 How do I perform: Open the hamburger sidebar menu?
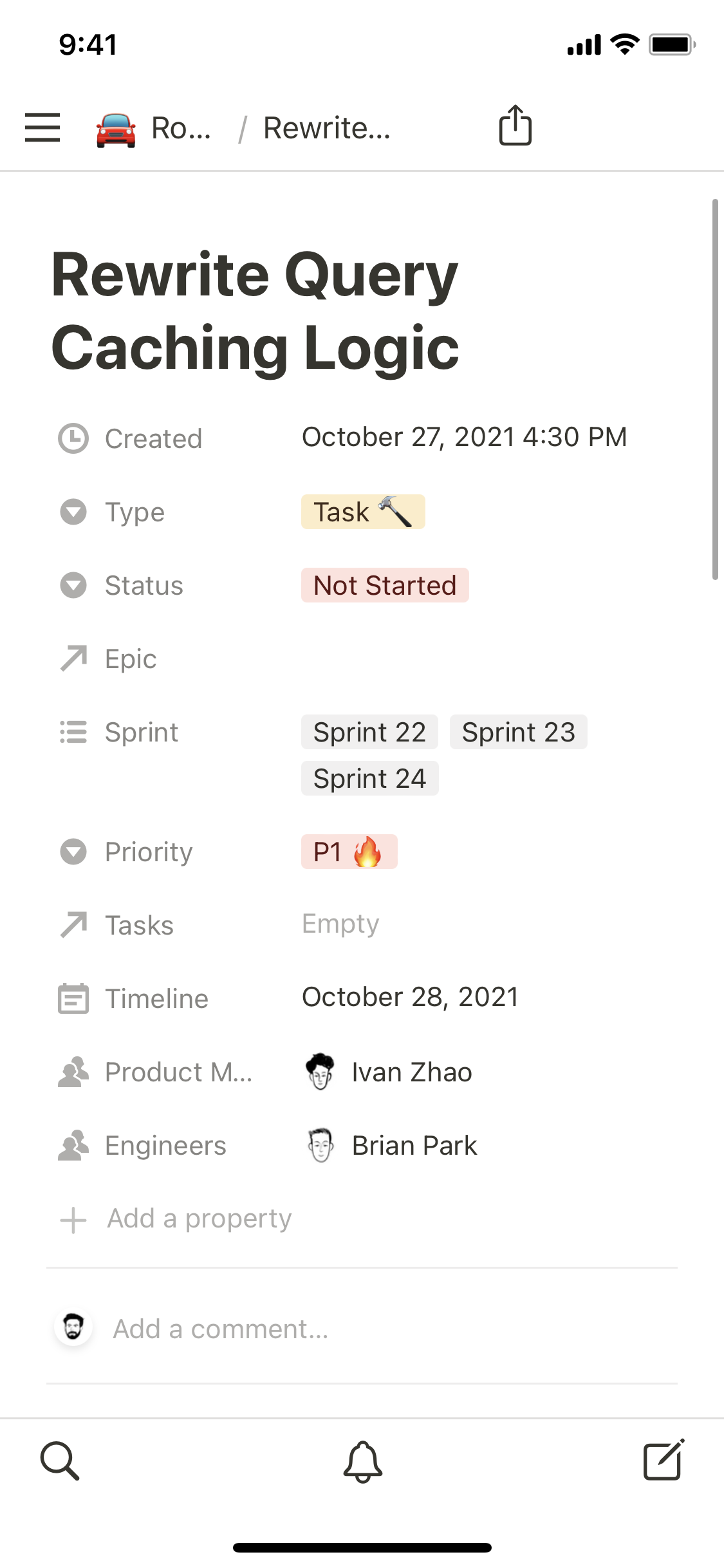[42, 127]
